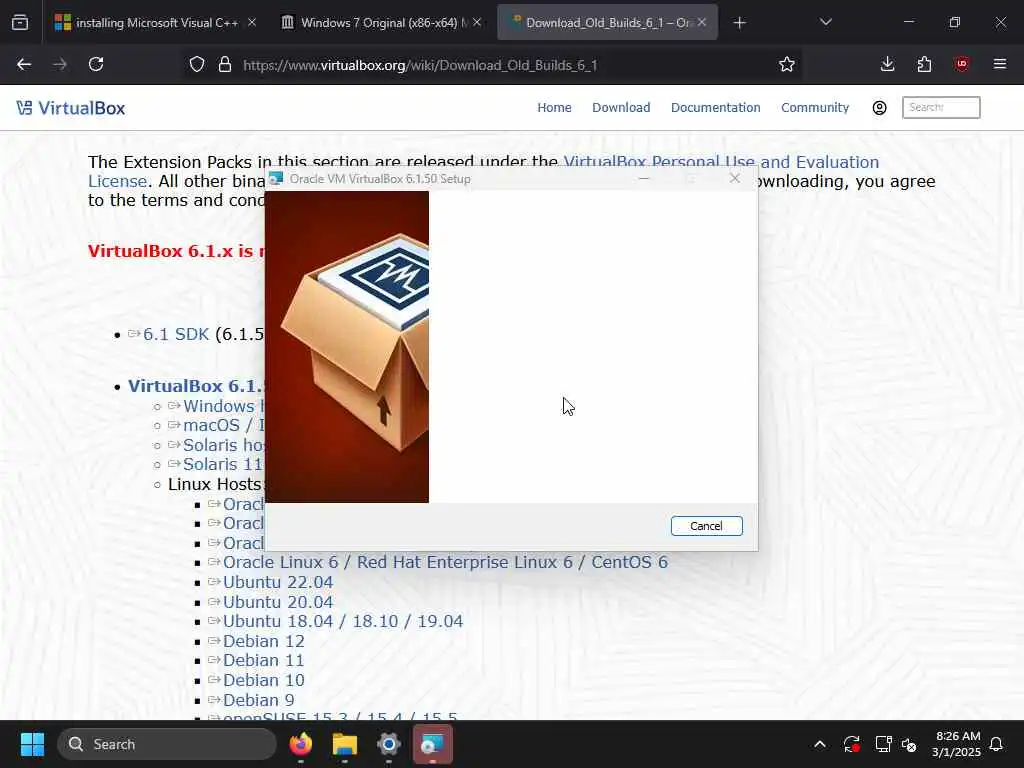
Task: Open the notifications bell icon
Action: point(996,744)
